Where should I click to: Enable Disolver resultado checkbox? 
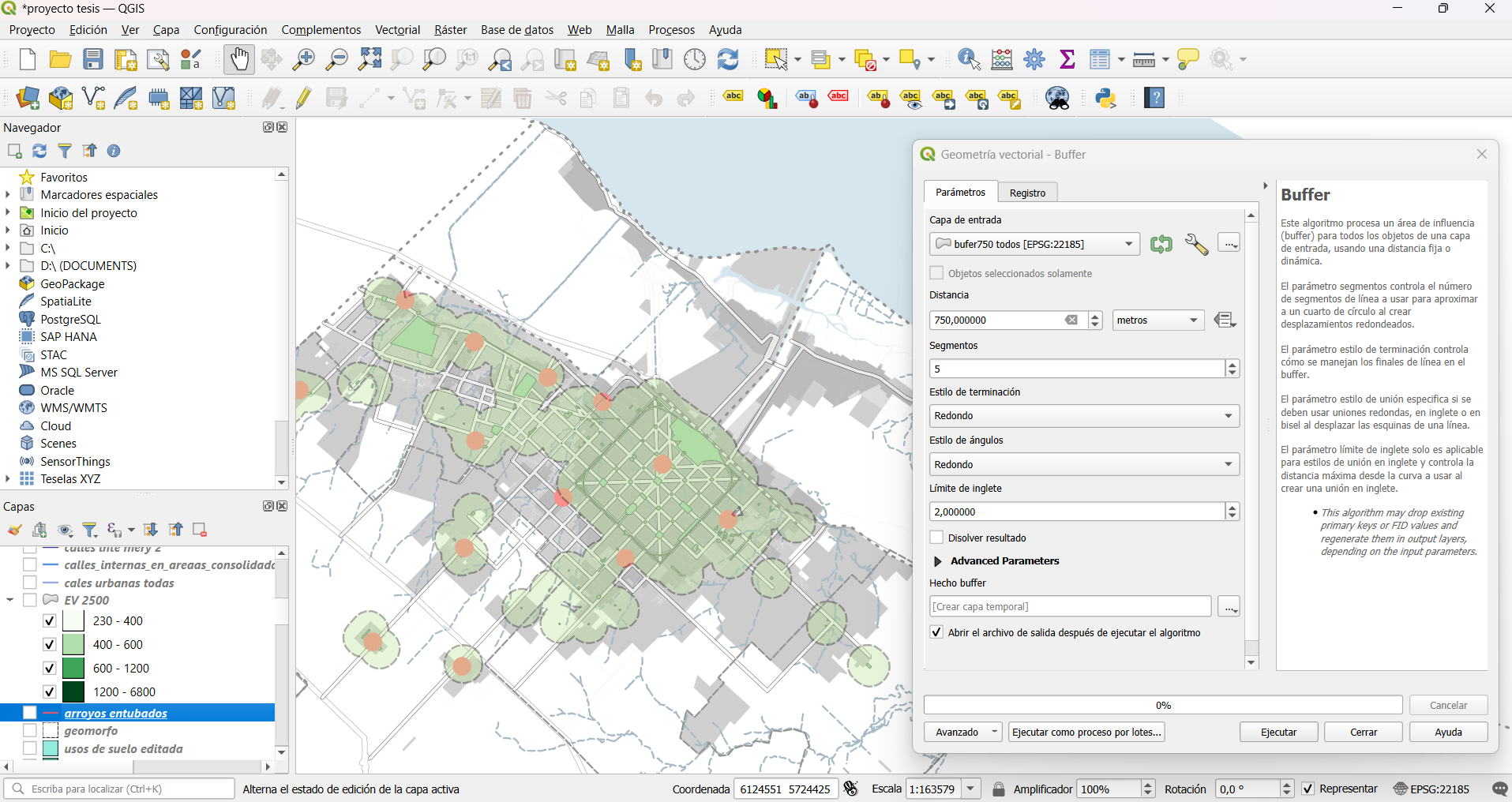click(x=937, y=538)
